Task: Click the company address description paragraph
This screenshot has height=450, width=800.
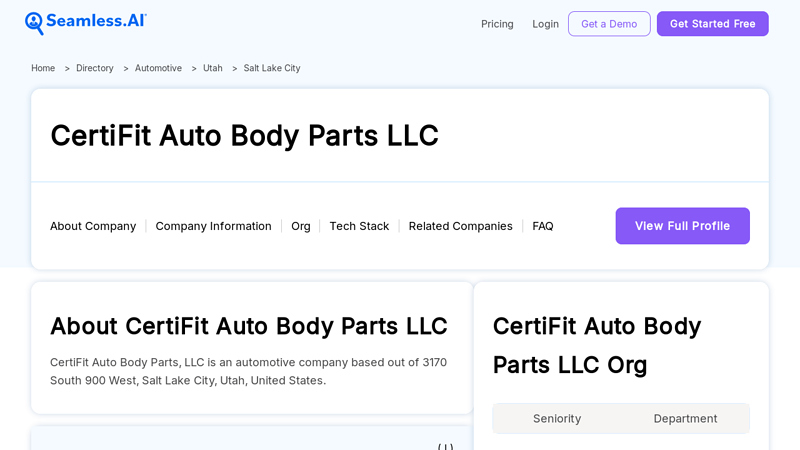Action: tap(248, 371)
